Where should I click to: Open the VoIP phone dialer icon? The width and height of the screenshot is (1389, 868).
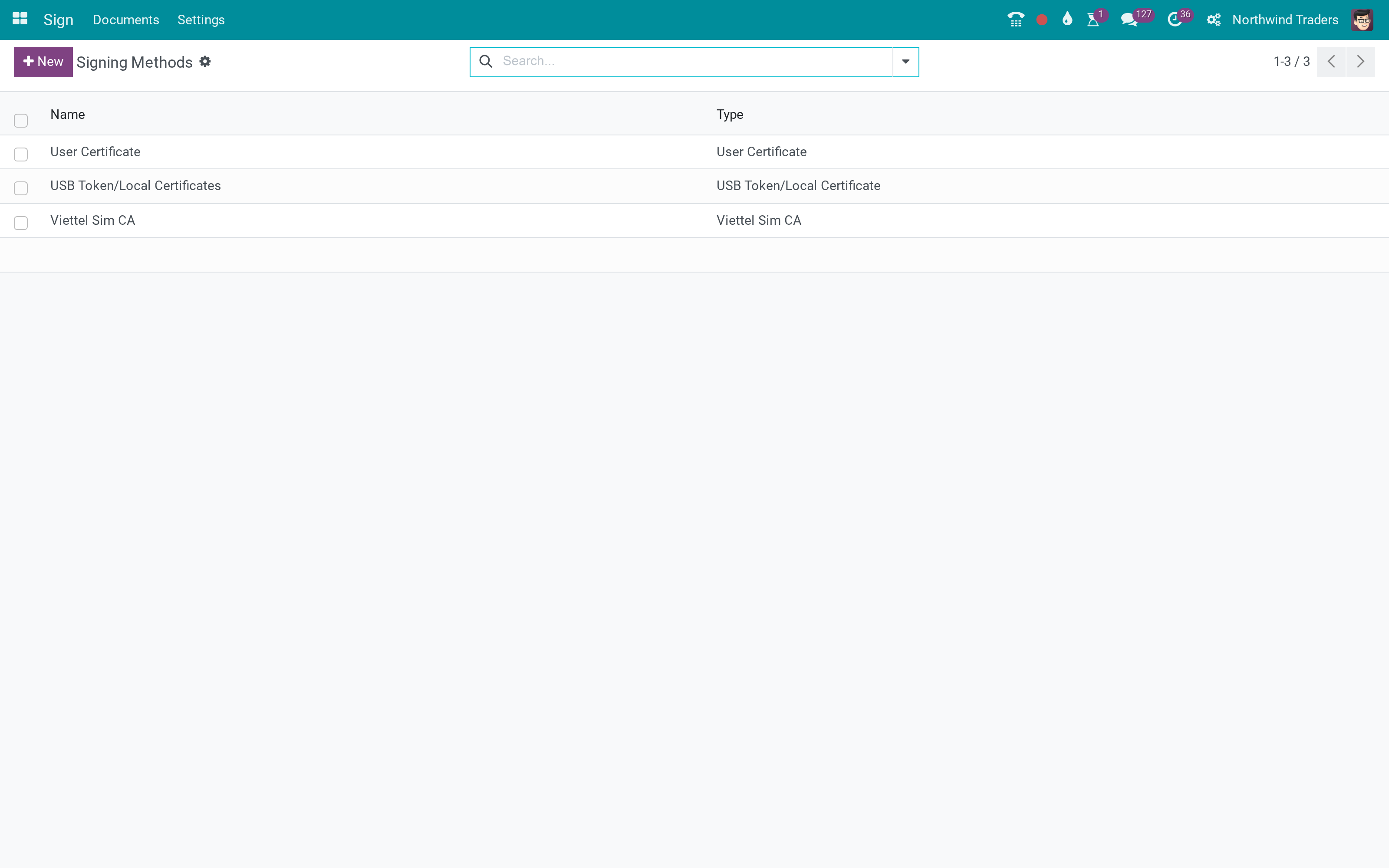tap(1015, 20)
